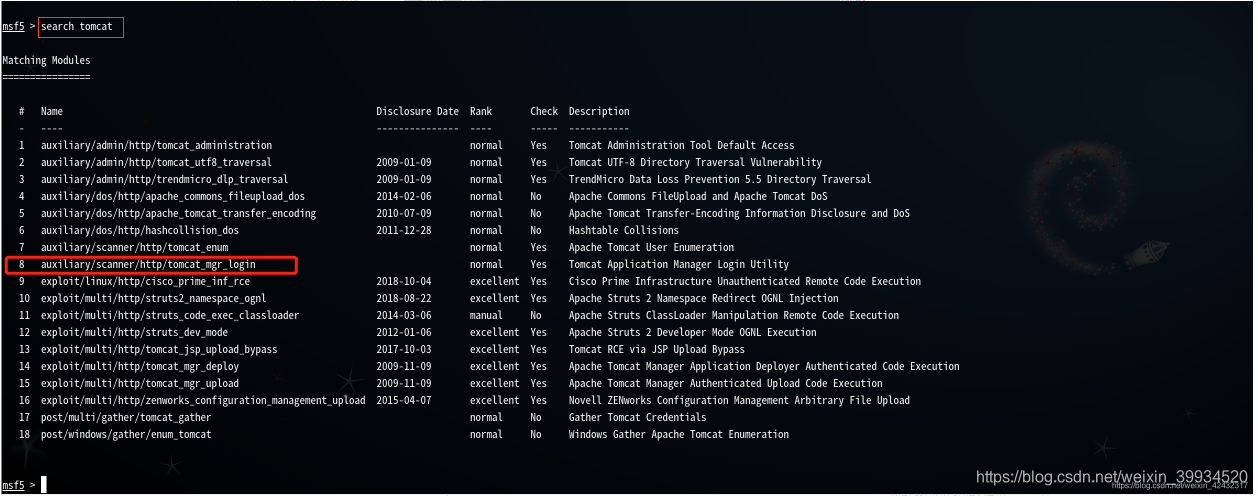Viewport: 1258px width, 496px height.
Task: Click disclosure date 2011-12-28
Action: [404, 230]
